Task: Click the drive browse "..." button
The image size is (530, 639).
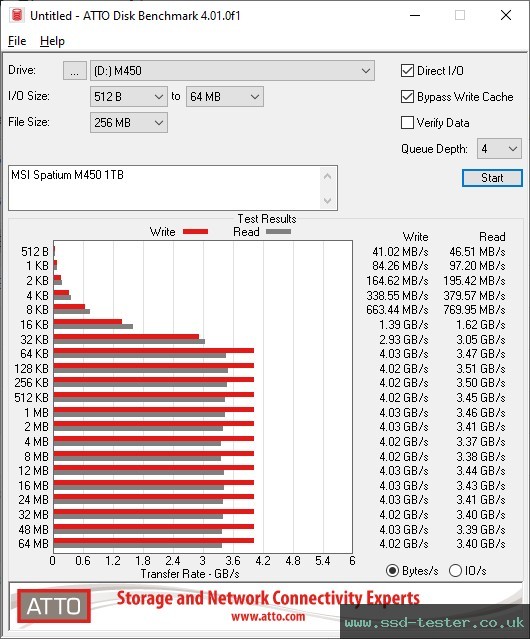Action: tap(75, 71)
